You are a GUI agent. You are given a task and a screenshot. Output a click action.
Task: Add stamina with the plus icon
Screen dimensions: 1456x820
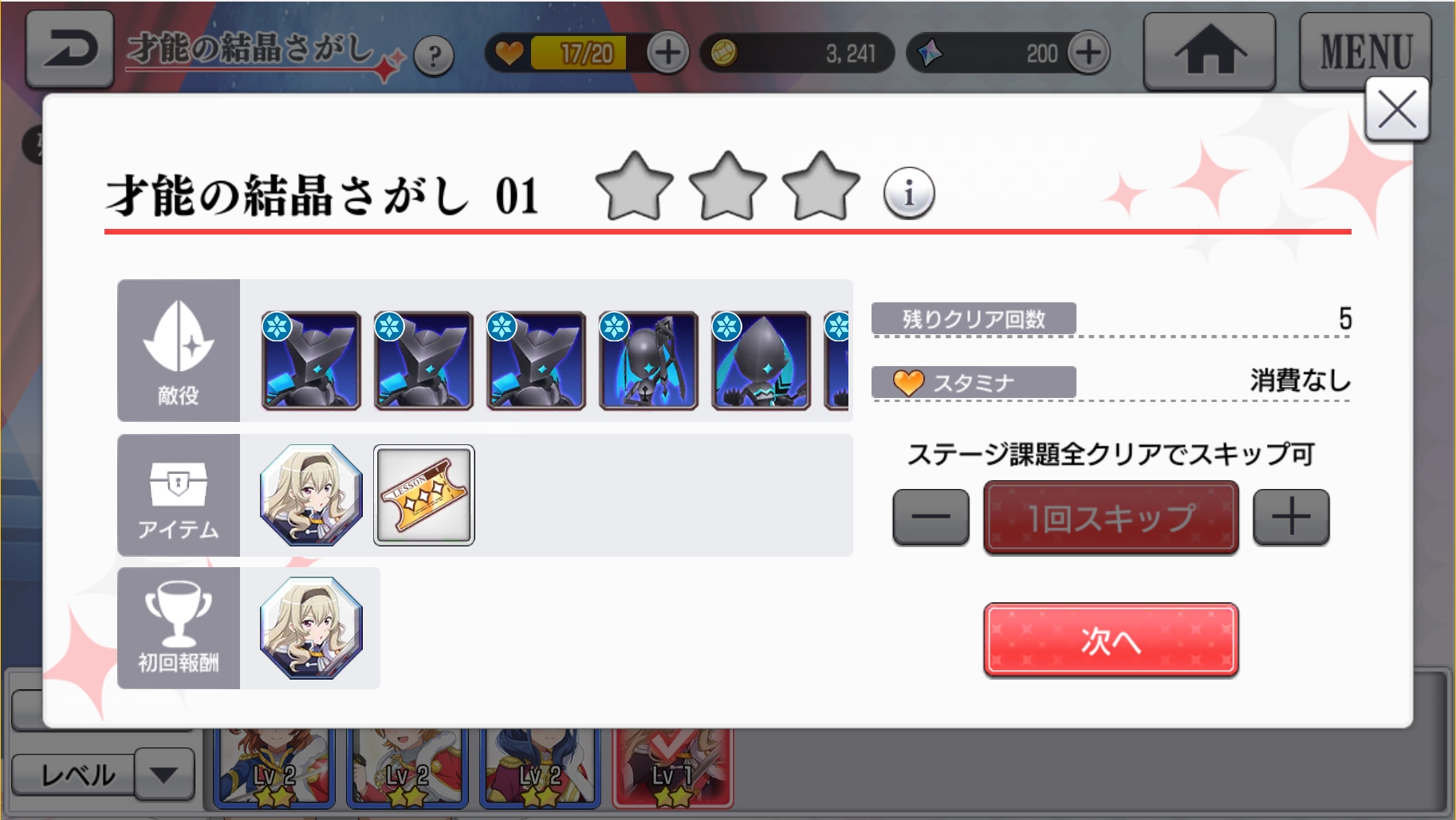[x=667, y=53]
